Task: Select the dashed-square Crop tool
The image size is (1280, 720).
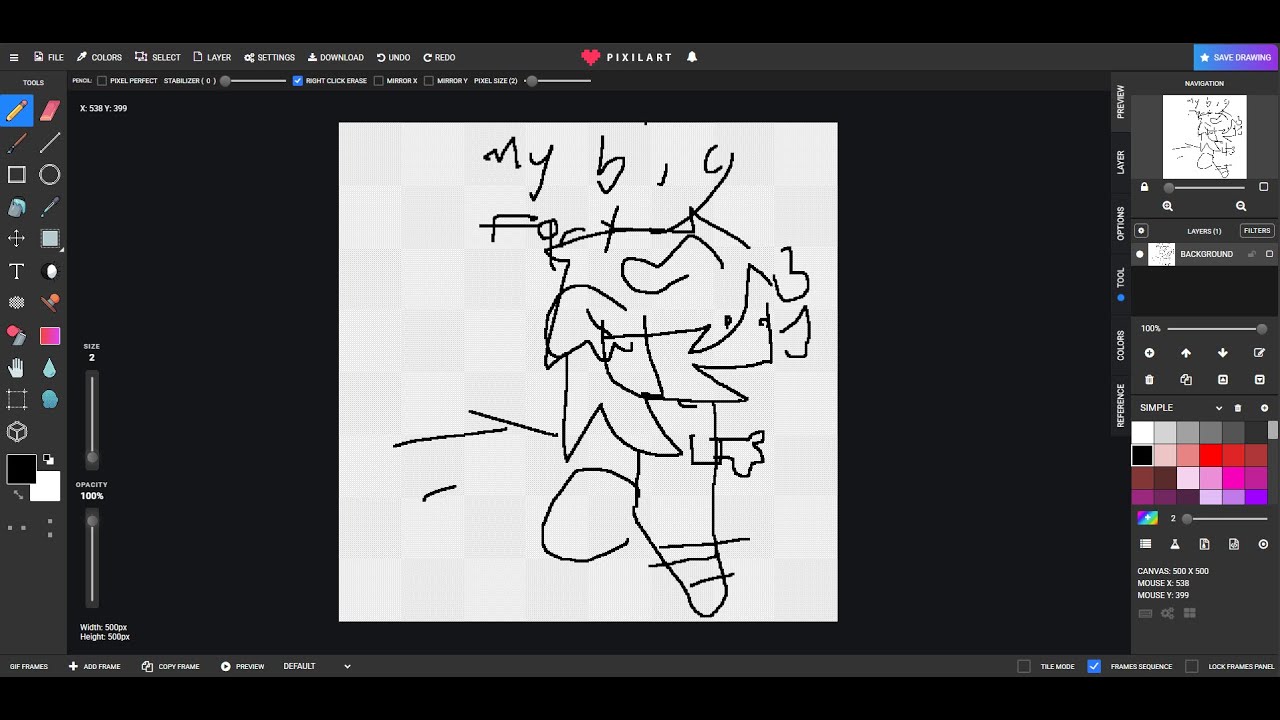Action: point(17,400)
